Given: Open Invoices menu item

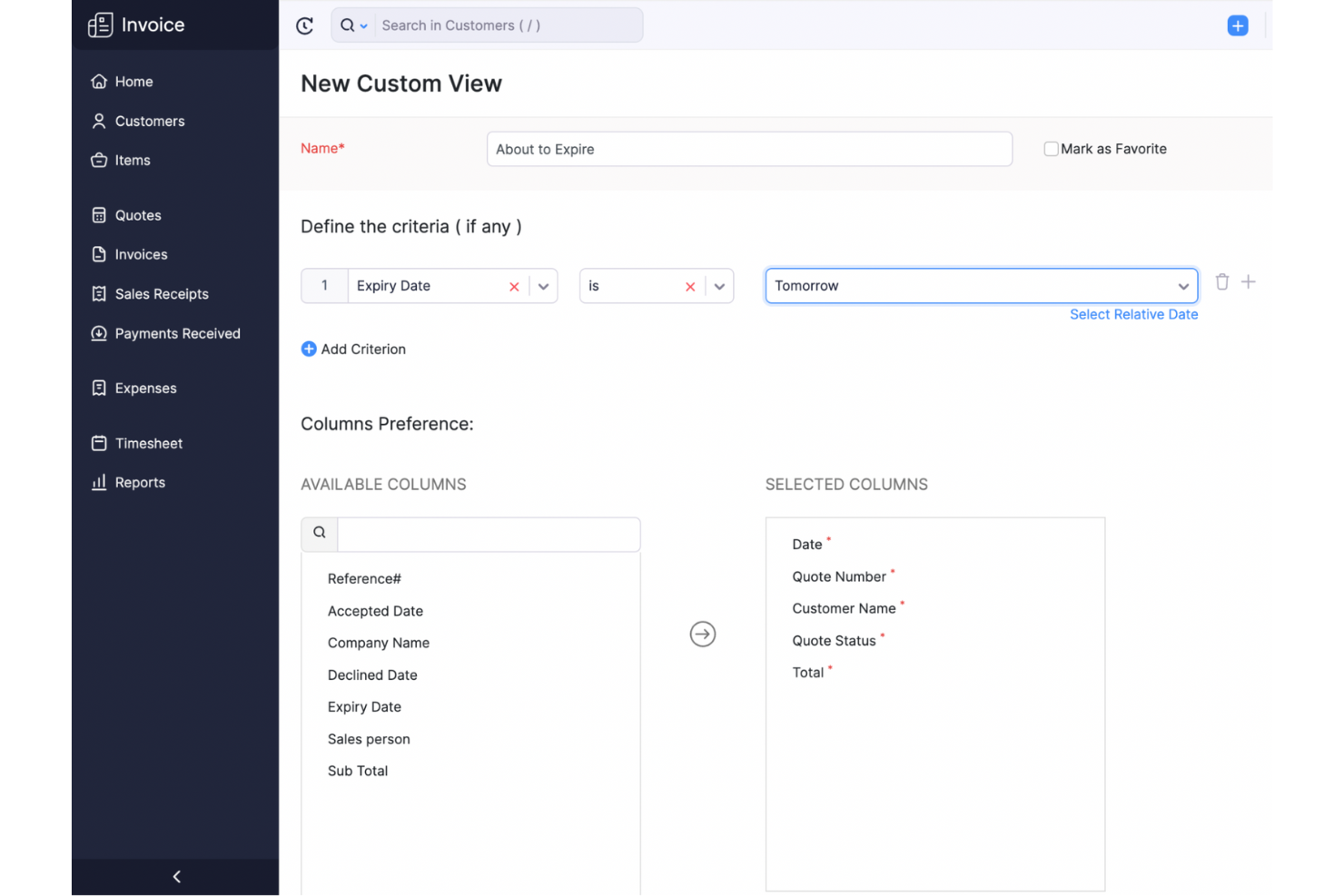Looking at the screenshot, I should click(x=141, y=254).
